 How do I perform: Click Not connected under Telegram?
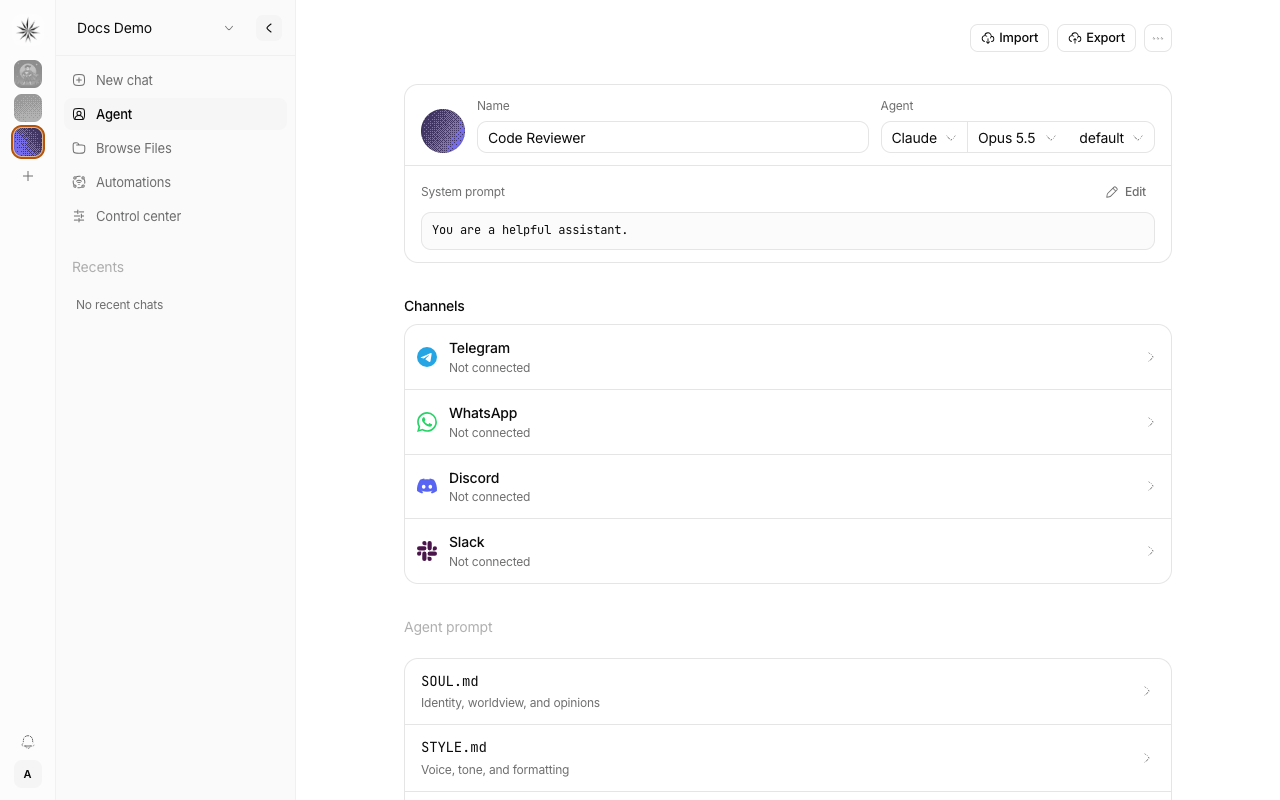click(x=490, y=368)
